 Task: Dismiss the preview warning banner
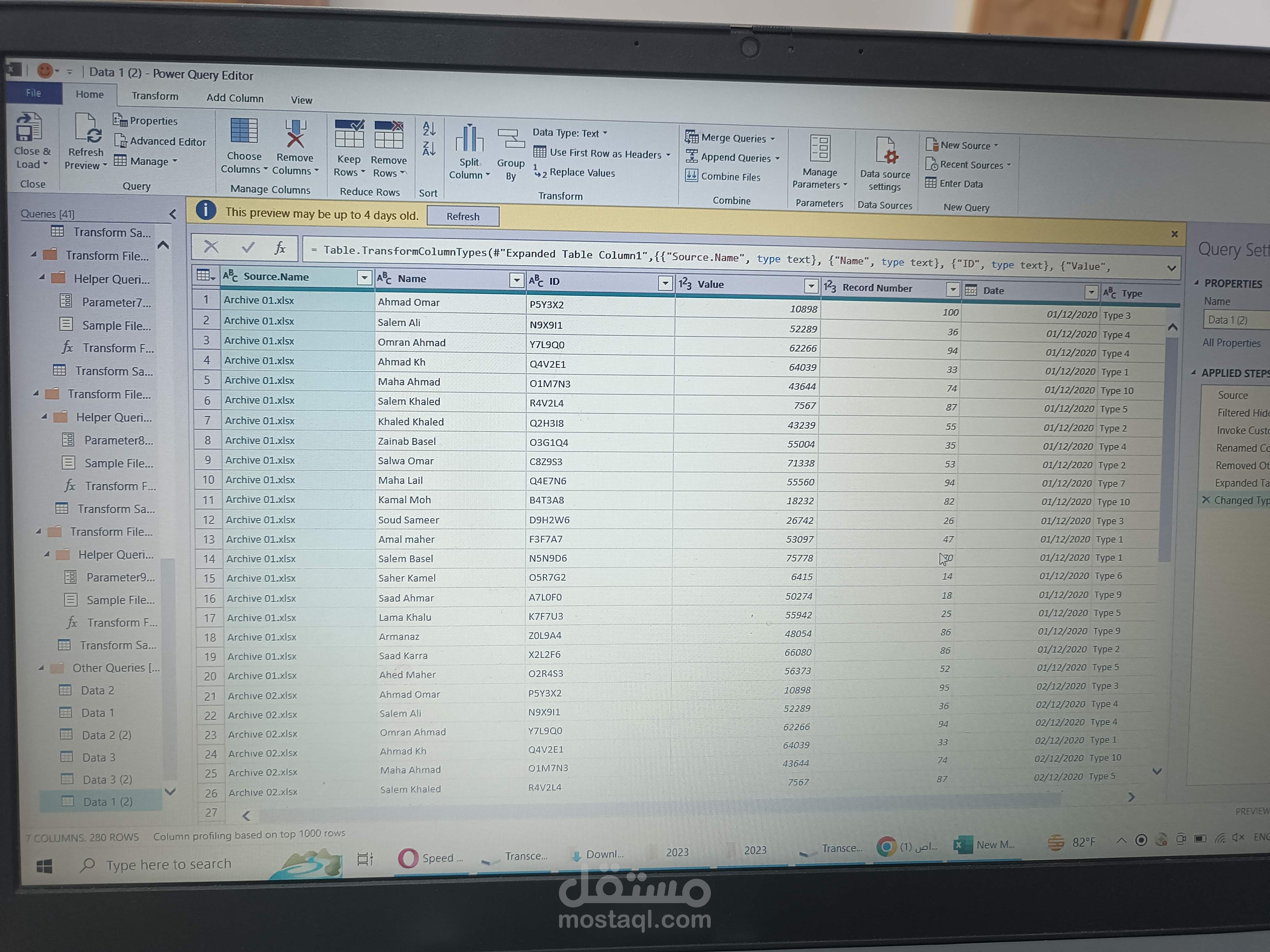(1174, 234)
